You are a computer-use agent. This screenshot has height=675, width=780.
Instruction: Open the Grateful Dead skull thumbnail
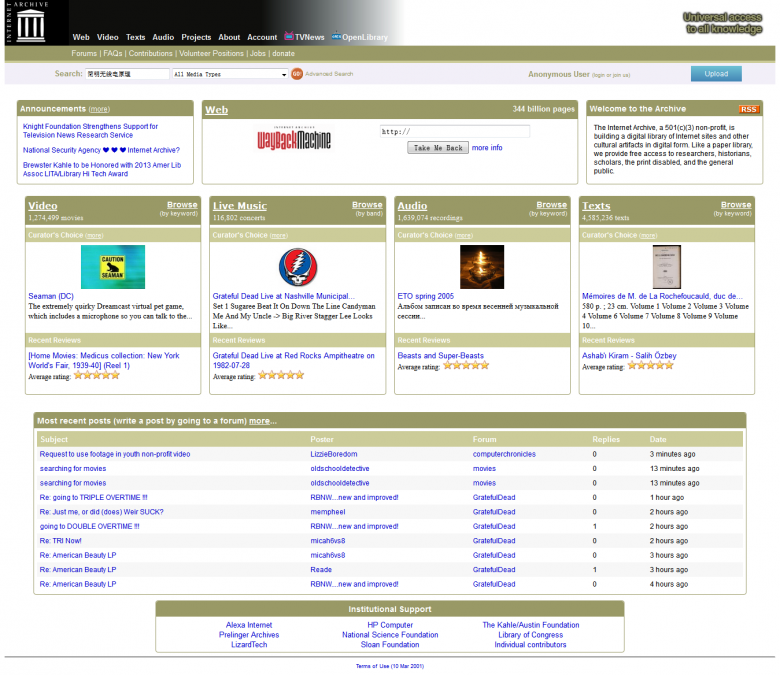click(297, 267)
